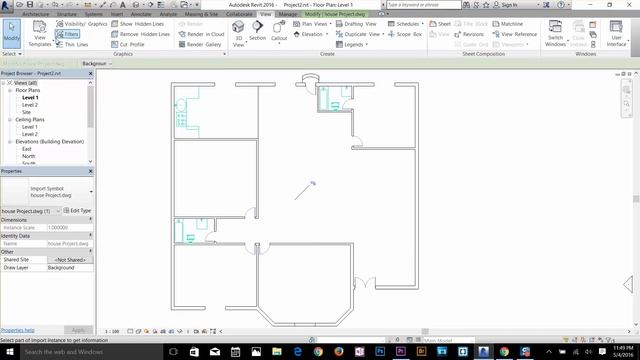The width and height of the screenshot is (640, 360).
Task: Close the Project Browser panel
Action: (91, 73)
